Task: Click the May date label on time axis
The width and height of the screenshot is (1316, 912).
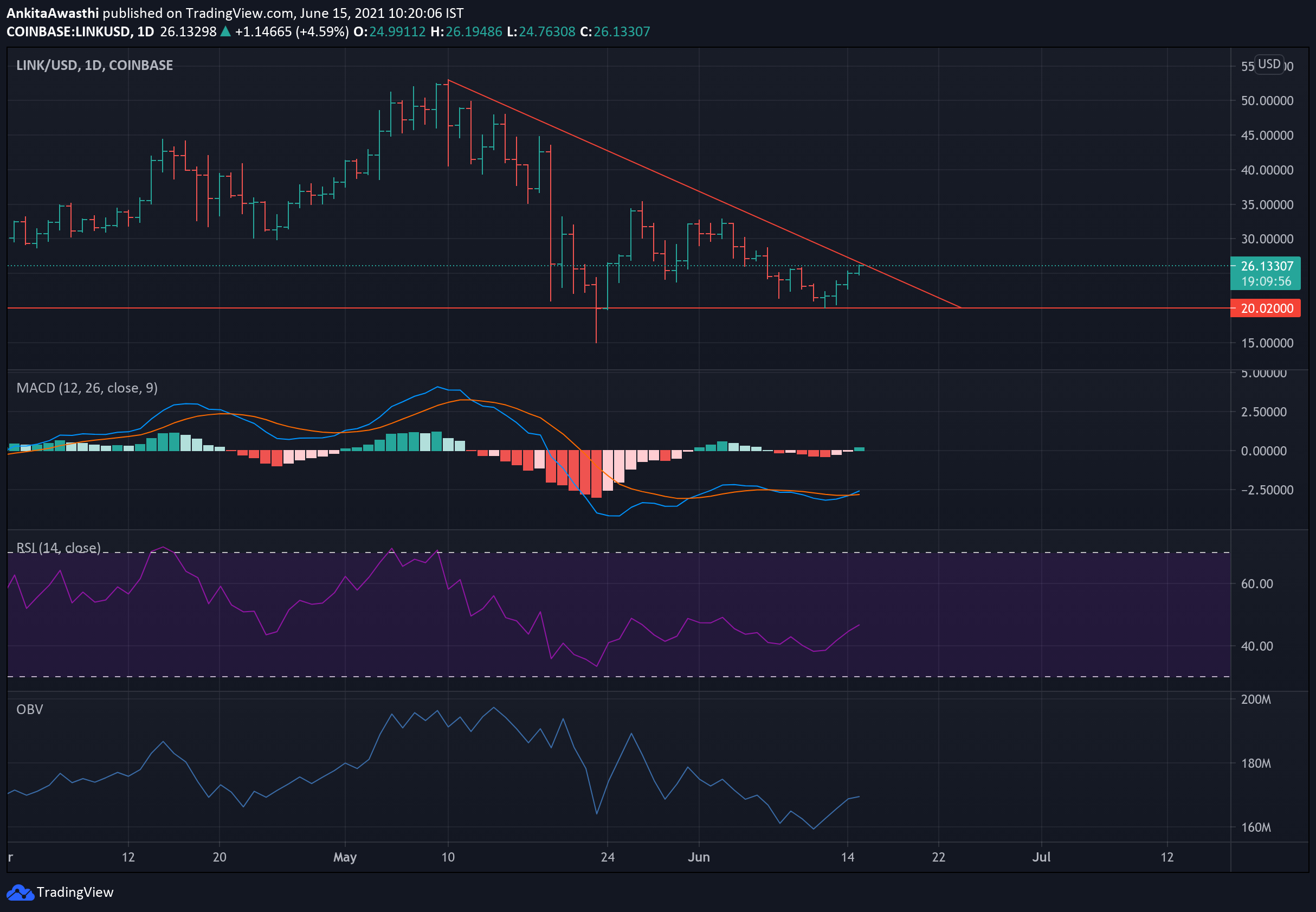Action: (345, 857)
